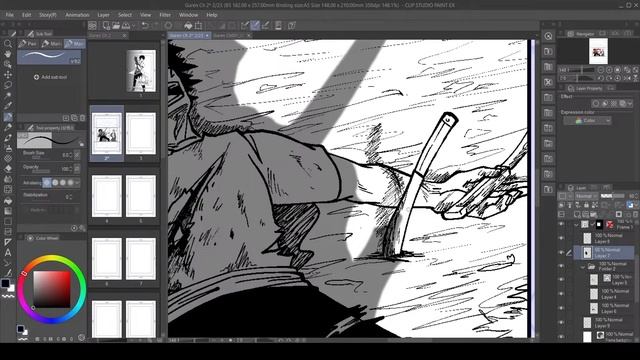Image resolution: width=640 pixels, height=360 pixels.
Task: Hide Layer 5 via its eye icon
Action: click(561, 280)
